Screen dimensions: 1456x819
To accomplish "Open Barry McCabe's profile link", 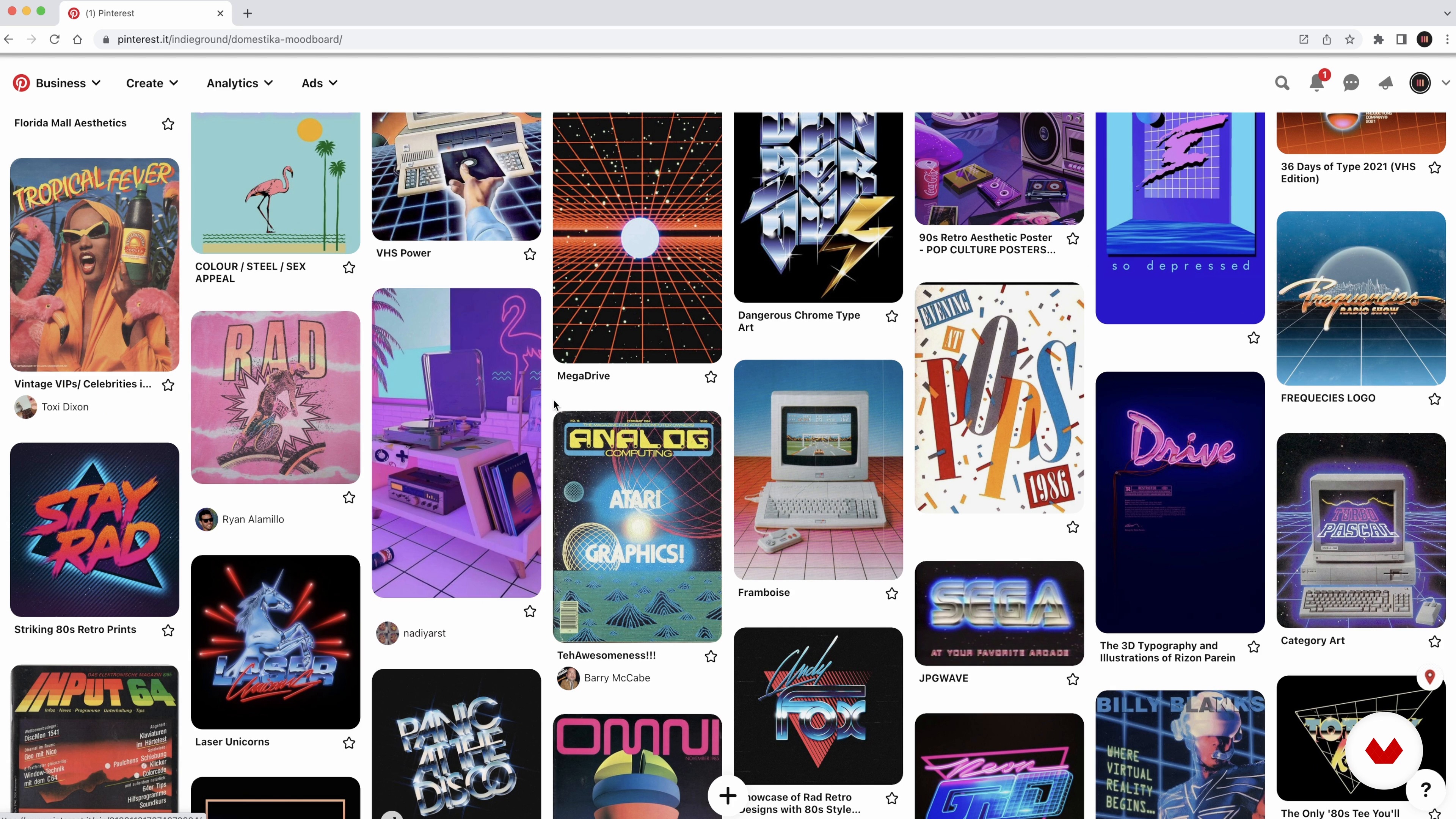I will click(617, 678).
